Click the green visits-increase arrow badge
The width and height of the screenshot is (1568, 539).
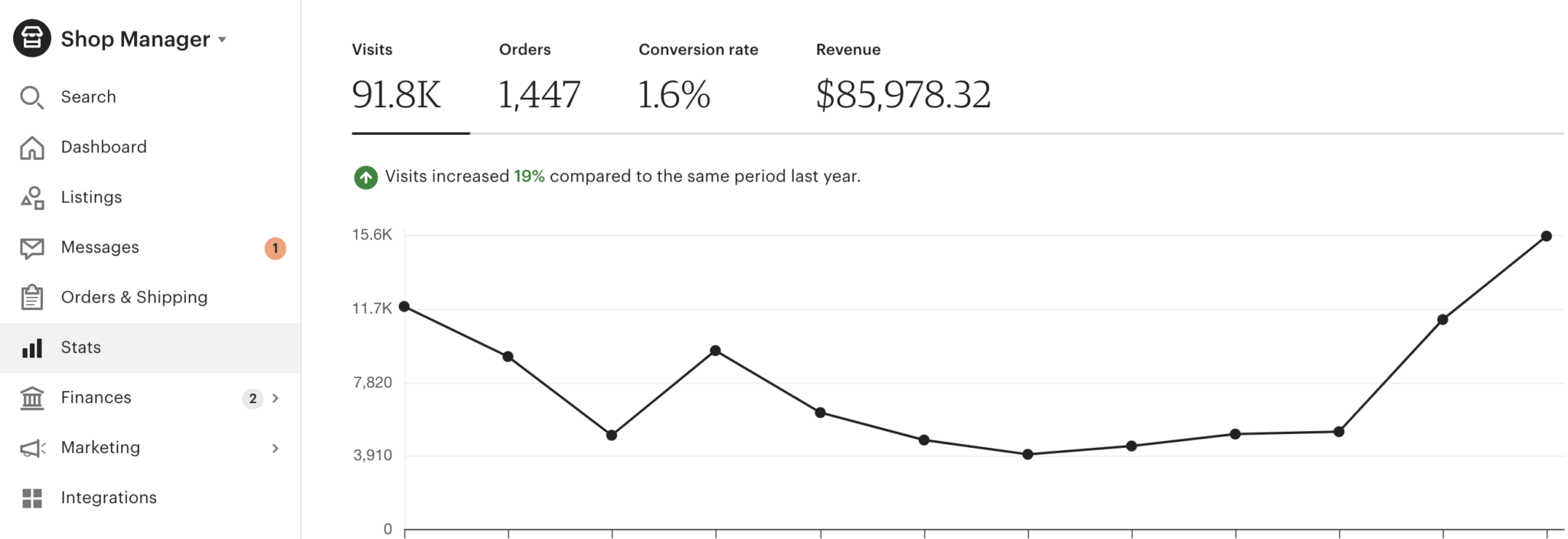[365, 176]
